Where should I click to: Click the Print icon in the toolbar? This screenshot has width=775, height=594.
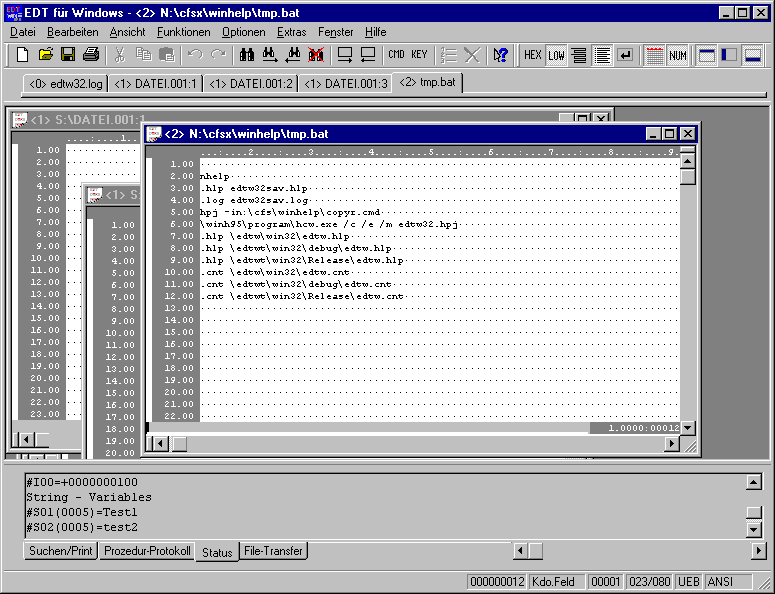pyautogui.click(x=91, y=55)
